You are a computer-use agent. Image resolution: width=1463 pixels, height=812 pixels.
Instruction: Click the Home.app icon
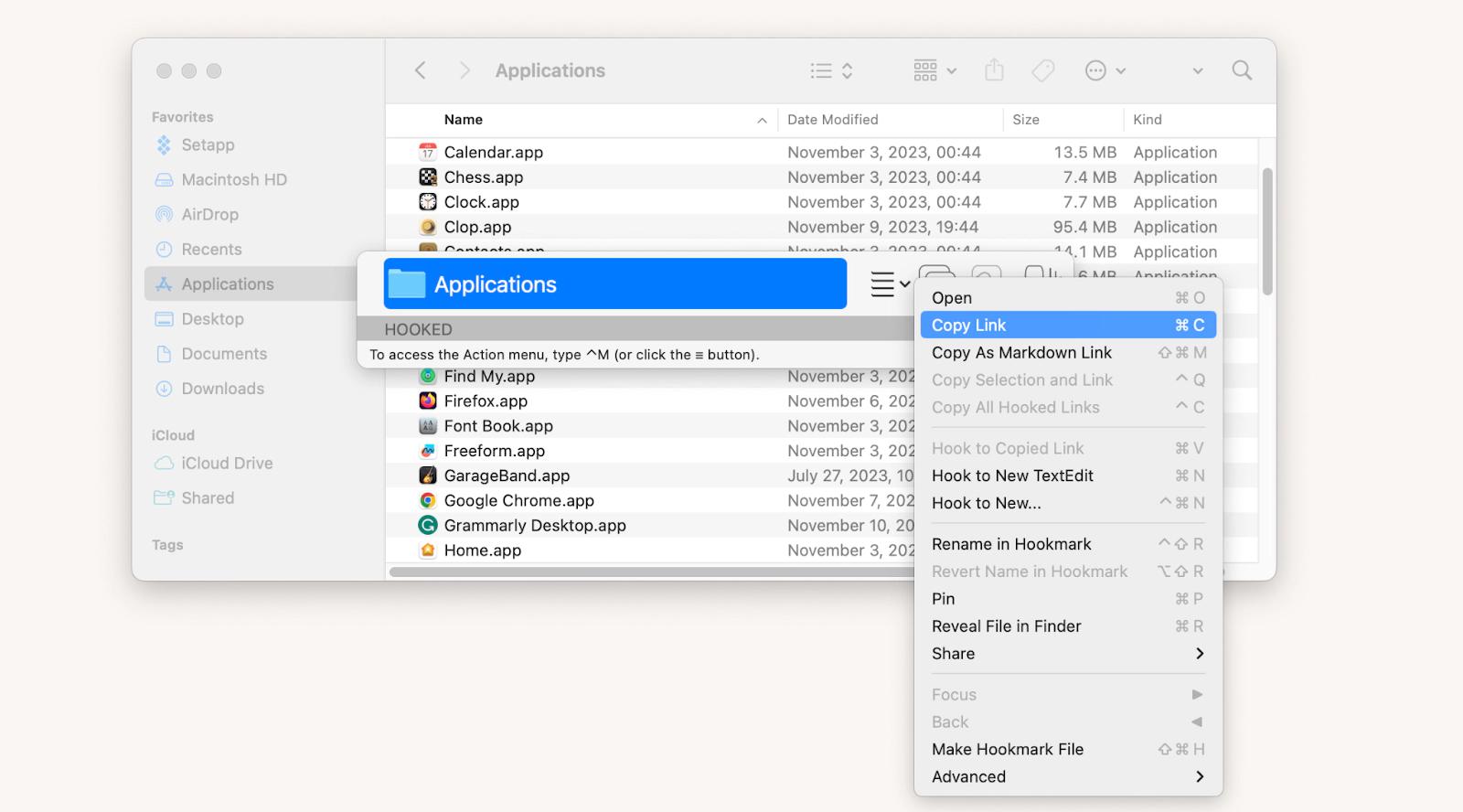428,550
